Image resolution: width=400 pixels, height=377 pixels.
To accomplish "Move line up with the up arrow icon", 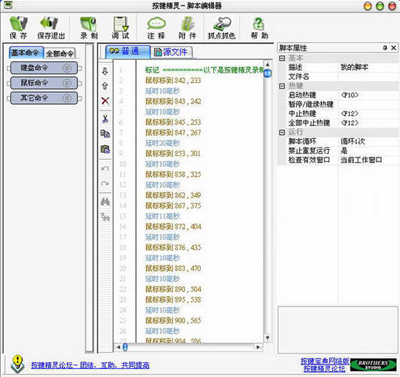I will pyautogui.click(x=105, y=86).
